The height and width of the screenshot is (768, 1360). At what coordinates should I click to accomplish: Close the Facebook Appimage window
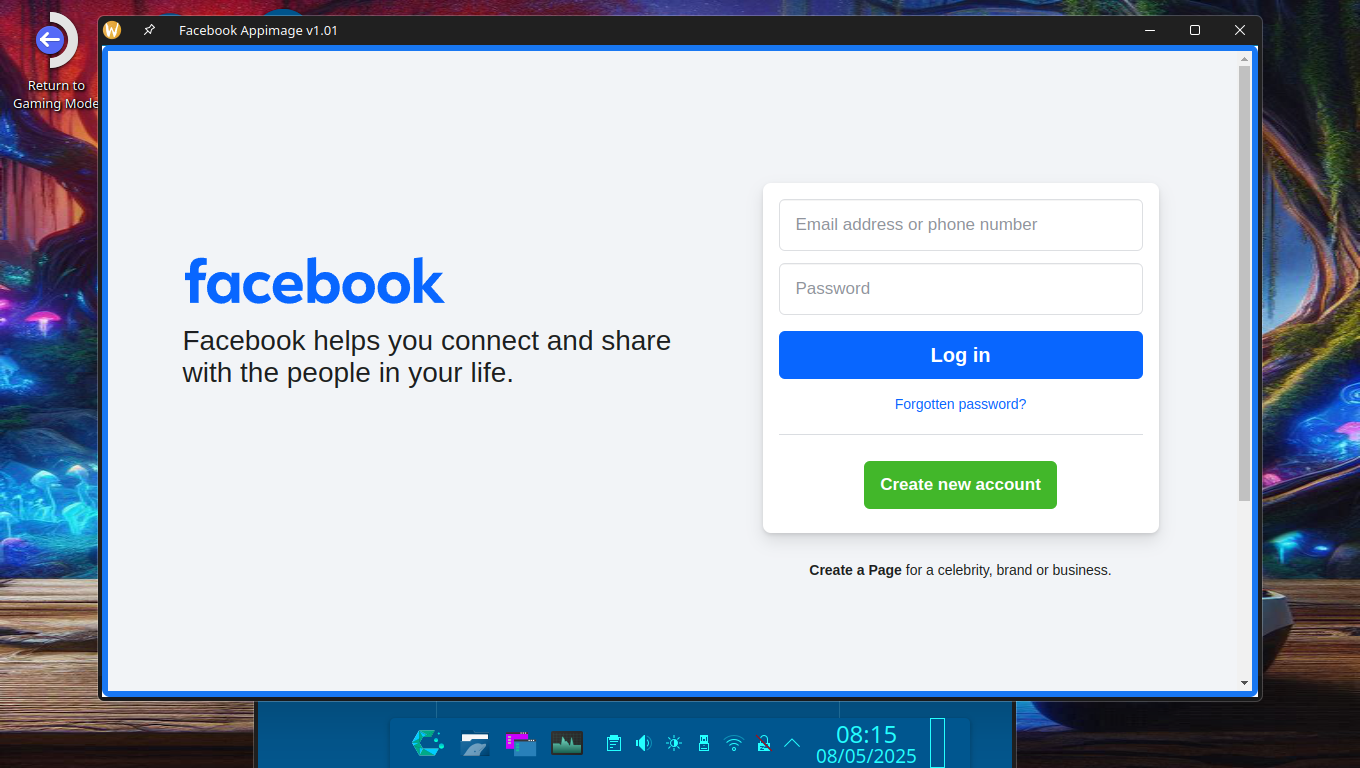[1240, 30]
